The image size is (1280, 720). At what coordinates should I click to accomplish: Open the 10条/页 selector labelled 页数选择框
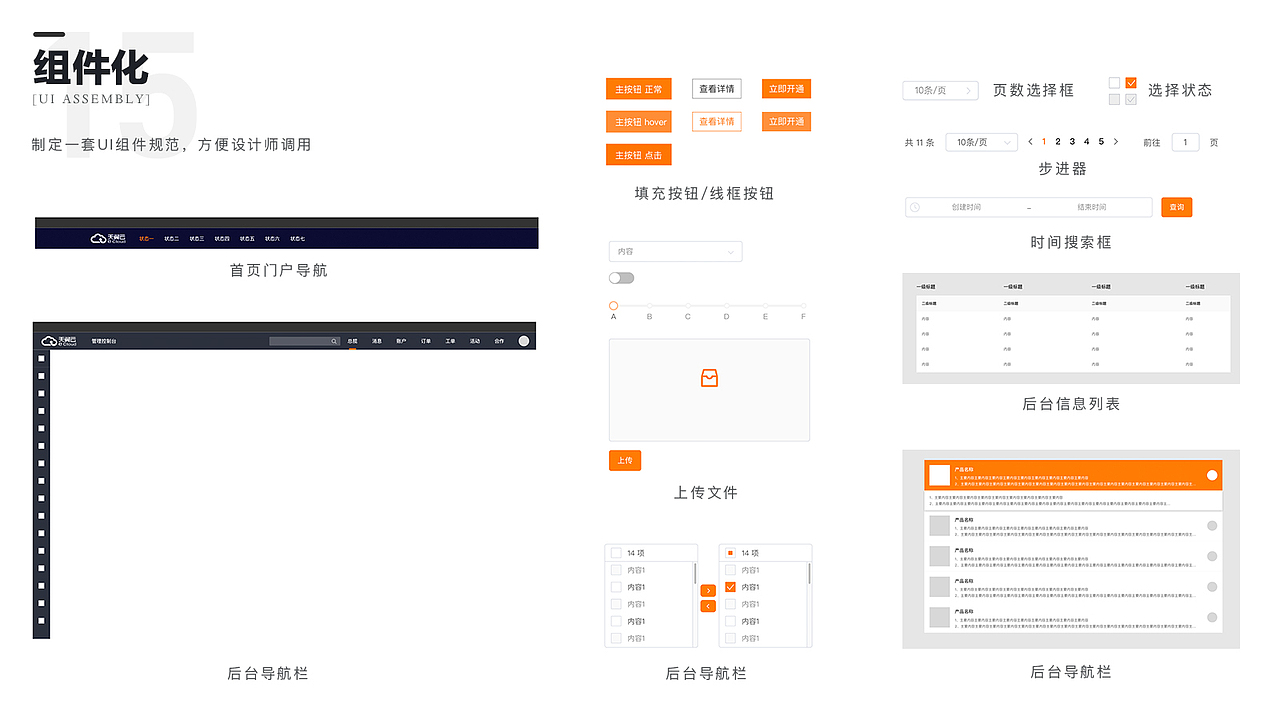point(940,90)
